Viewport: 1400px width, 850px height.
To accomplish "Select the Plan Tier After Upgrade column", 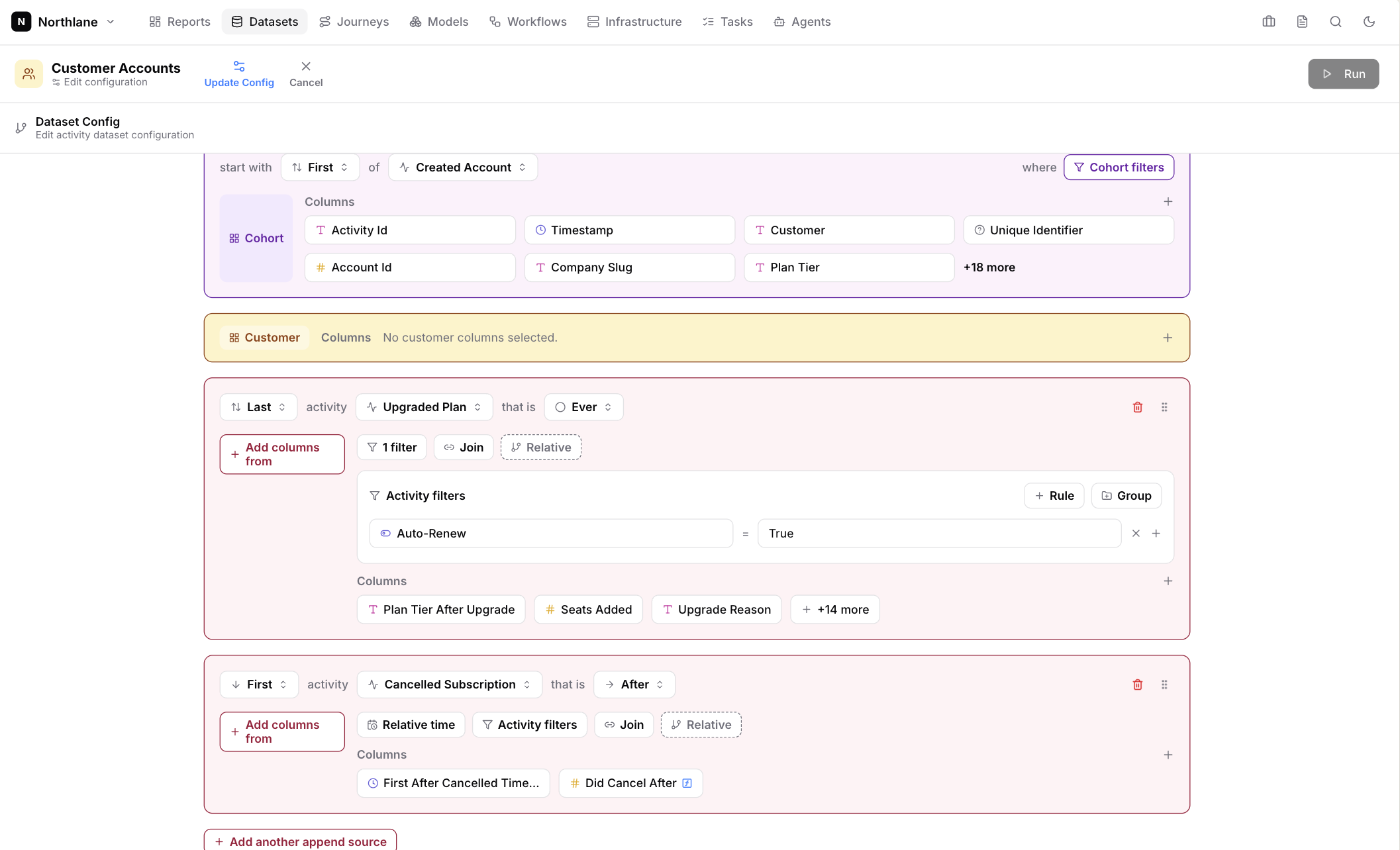I will (x=440, y=610).
